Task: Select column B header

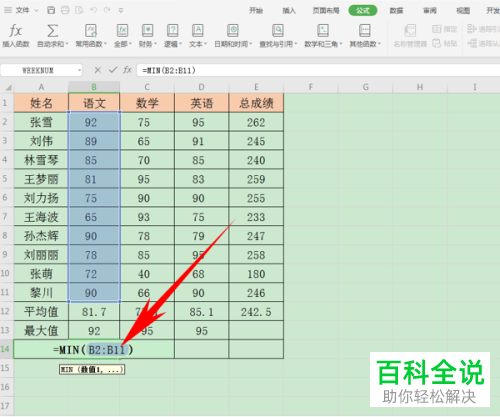Action: point(94,87)
